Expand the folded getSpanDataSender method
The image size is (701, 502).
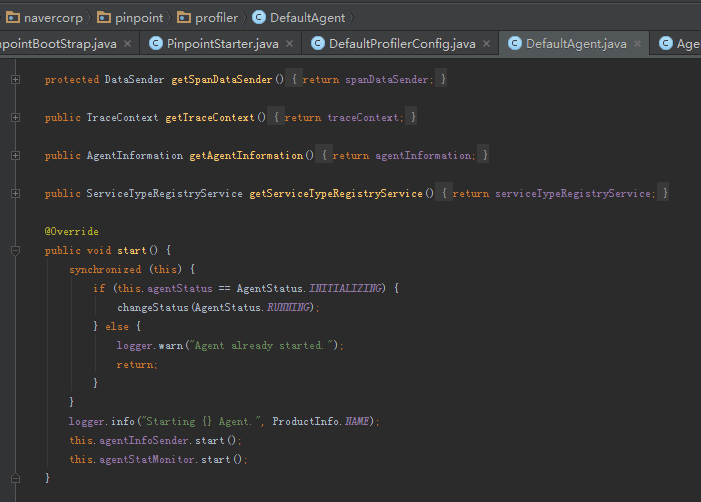16,79
